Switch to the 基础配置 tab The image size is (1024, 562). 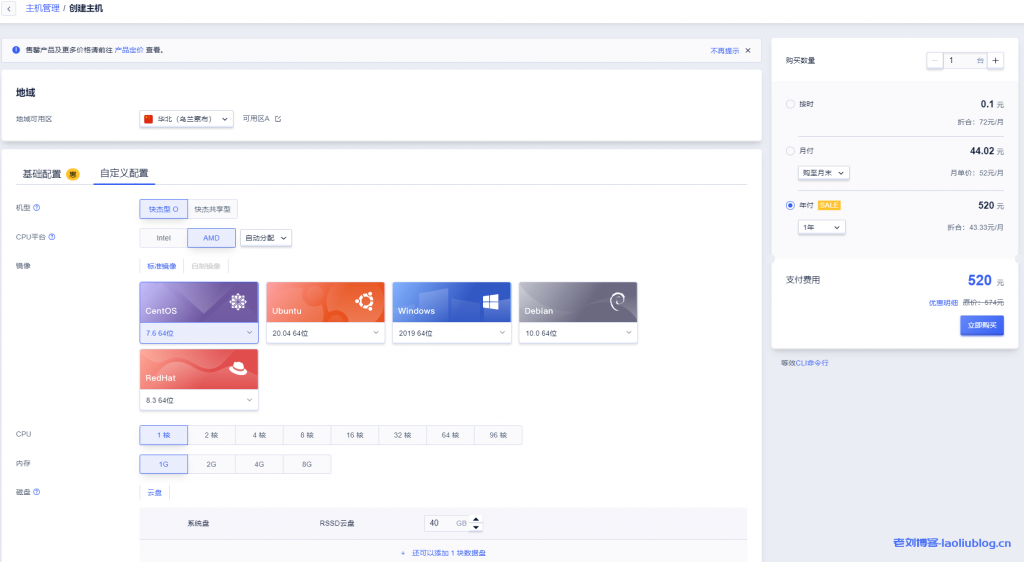(42, 174)
